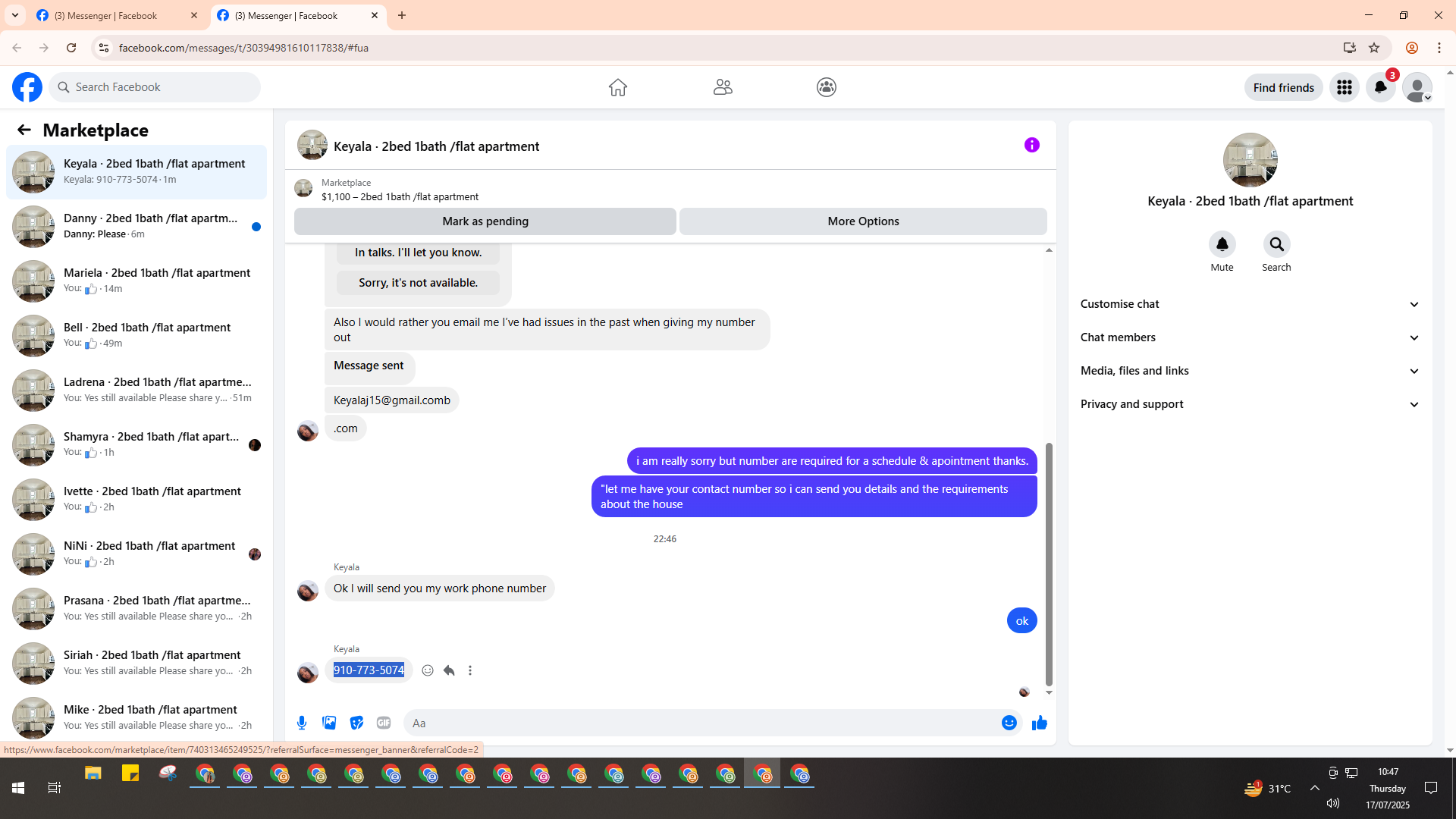Screen dimensions: 1456x819
Task: Choose quick reply "Sorry, it's not available."
Action: pos(419,283)
